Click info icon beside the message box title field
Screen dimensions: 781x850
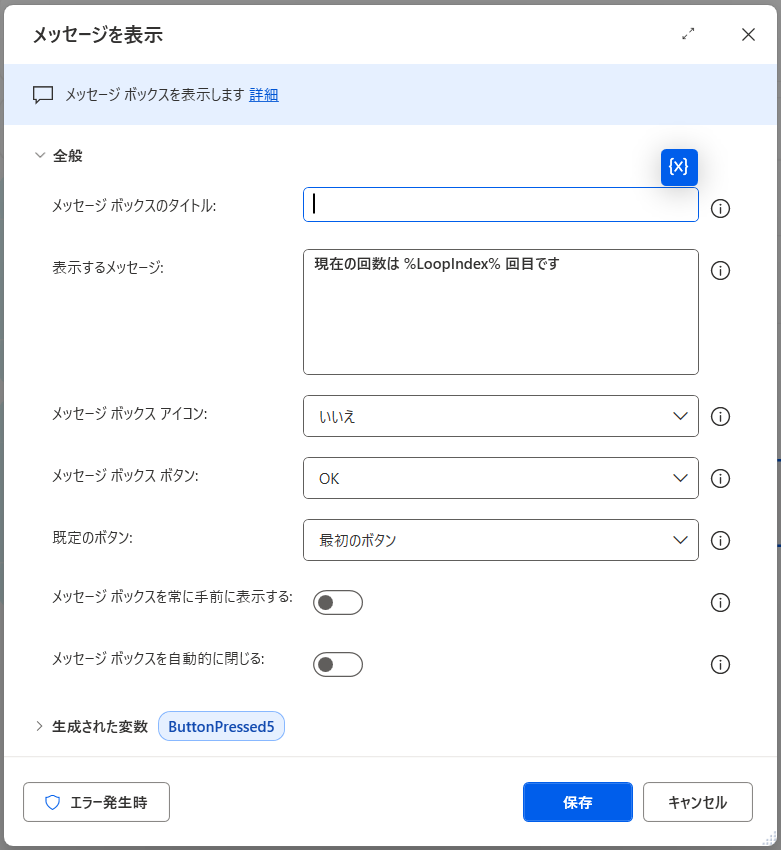(720, 209)
